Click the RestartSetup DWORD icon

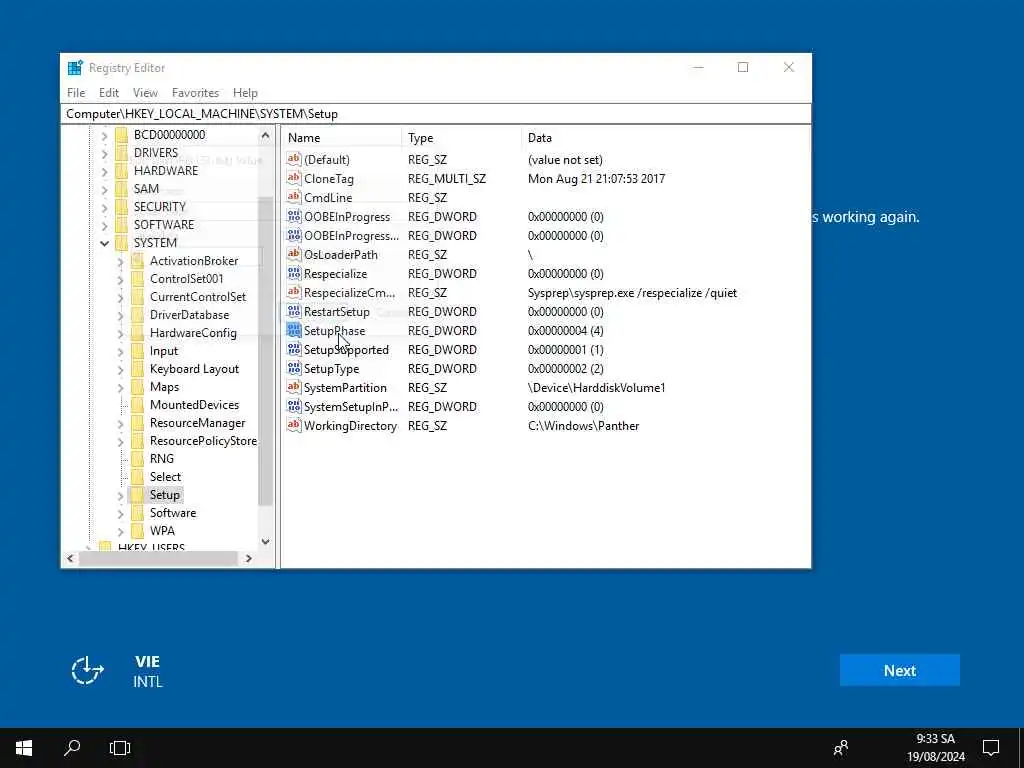[294, 312]
